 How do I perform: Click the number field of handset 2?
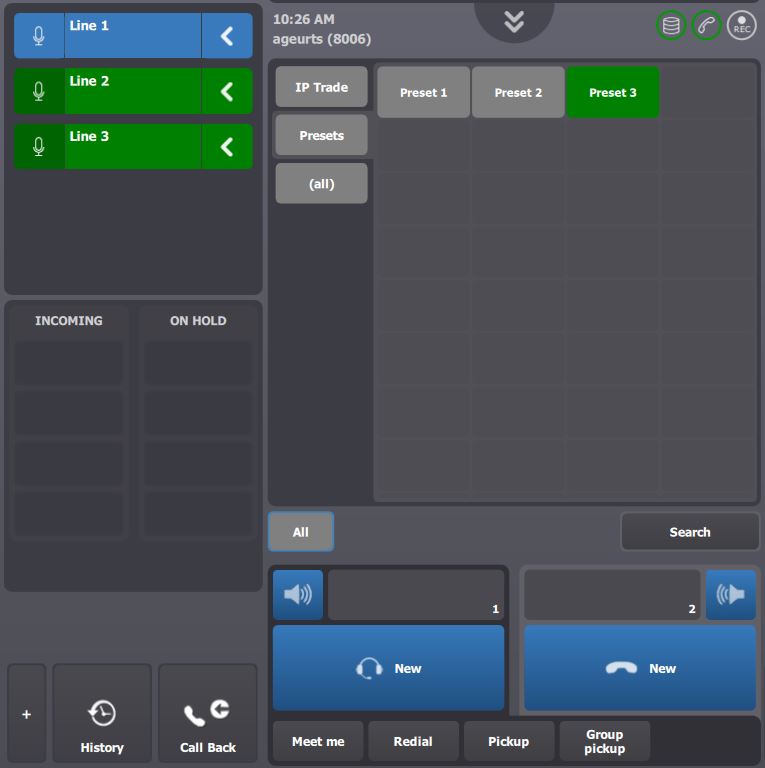pyautogui.click(x=612, y=595)
